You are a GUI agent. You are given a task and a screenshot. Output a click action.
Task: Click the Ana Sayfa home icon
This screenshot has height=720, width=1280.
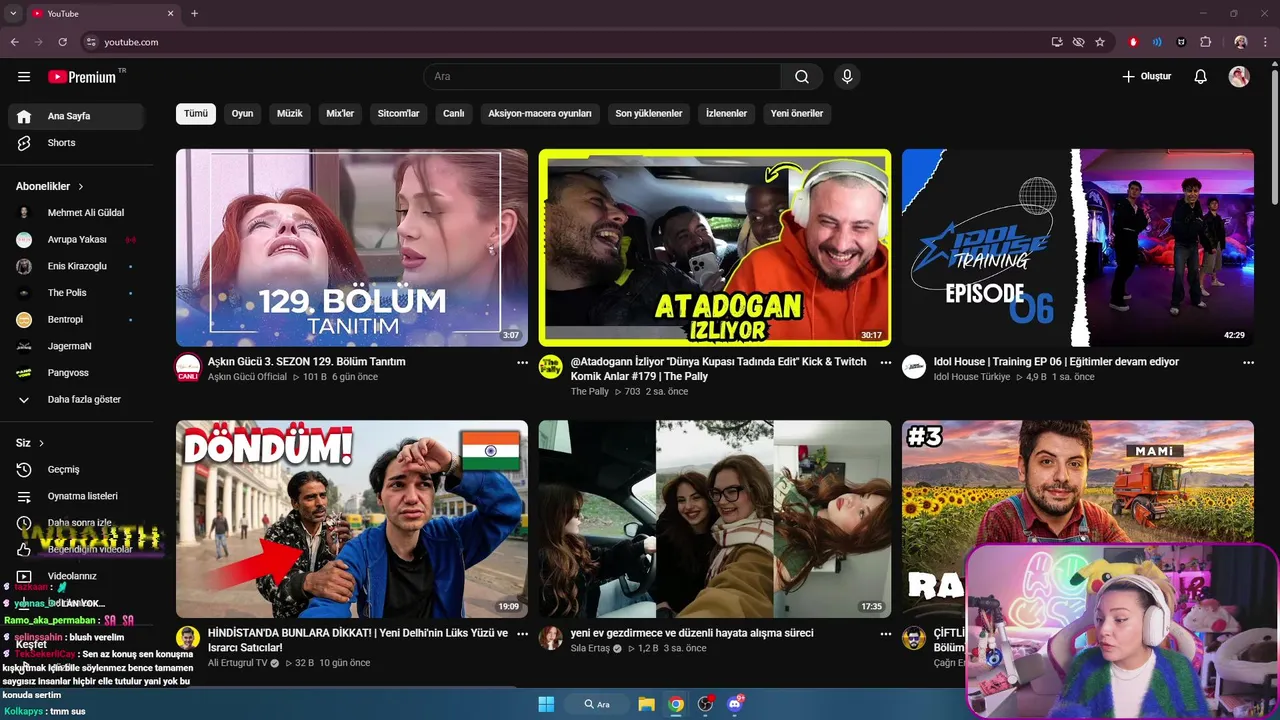(x=24, y=116)
